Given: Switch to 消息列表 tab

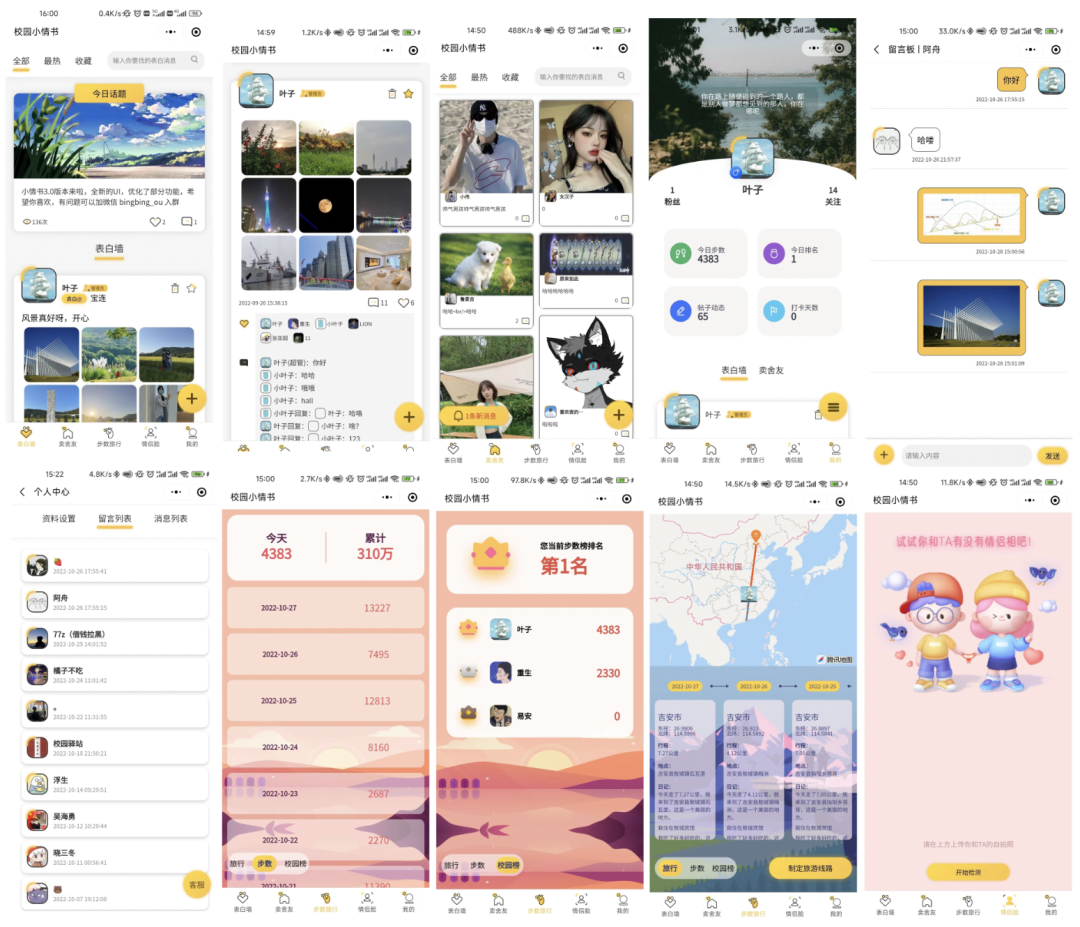Looking at the screenshot, I should click(x=170, y=519).
